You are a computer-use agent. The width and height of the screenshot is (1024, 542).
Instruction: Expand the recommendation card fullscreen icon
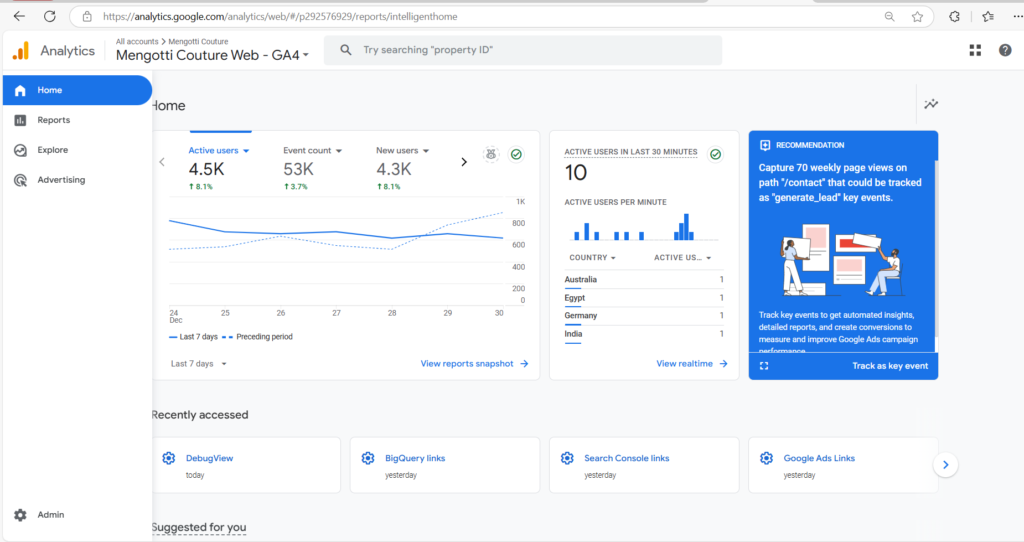[764, 366]
